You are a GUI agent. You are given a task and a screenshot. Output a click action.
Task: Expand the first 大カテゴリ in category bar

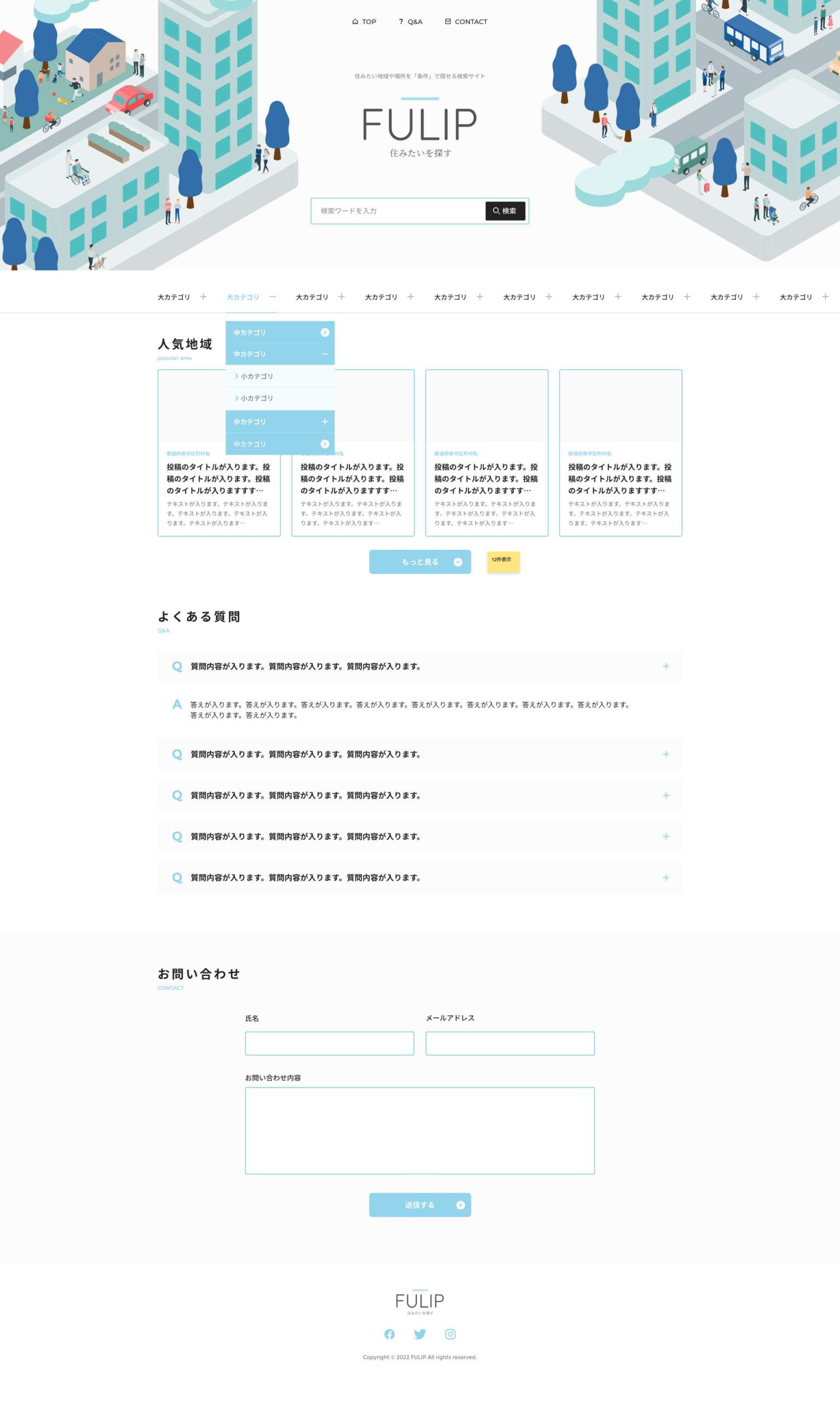pyautogui.click(x=203, y=297)
